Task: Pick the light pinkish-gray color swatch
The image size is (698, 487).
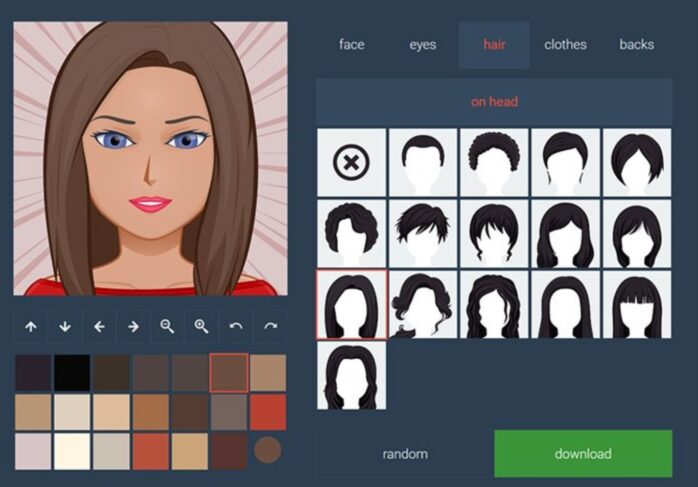Action: click(x=33, y=451)
